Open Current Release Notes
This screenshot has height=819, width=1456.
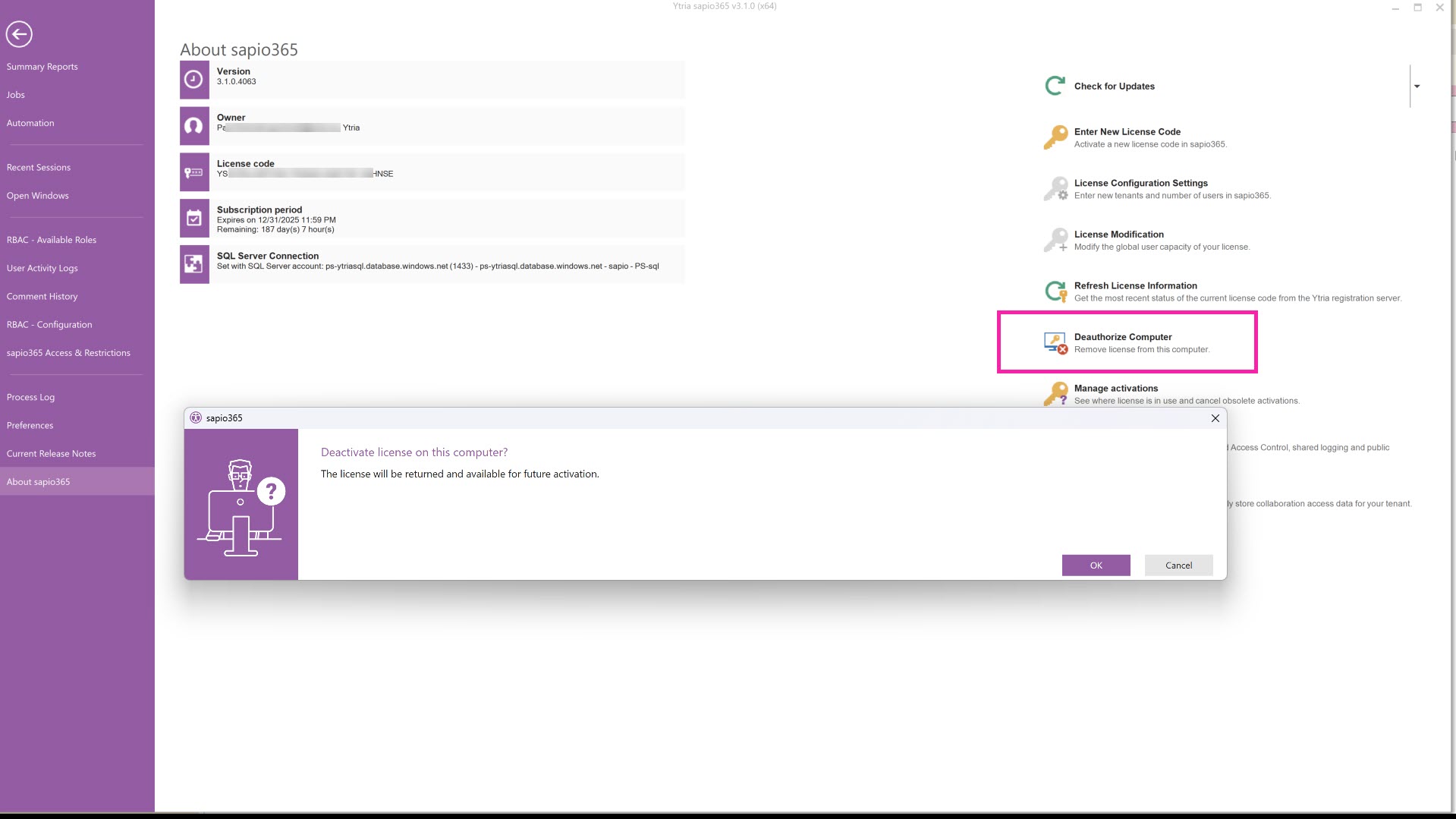pyautogui.click(x=52, y=453)
